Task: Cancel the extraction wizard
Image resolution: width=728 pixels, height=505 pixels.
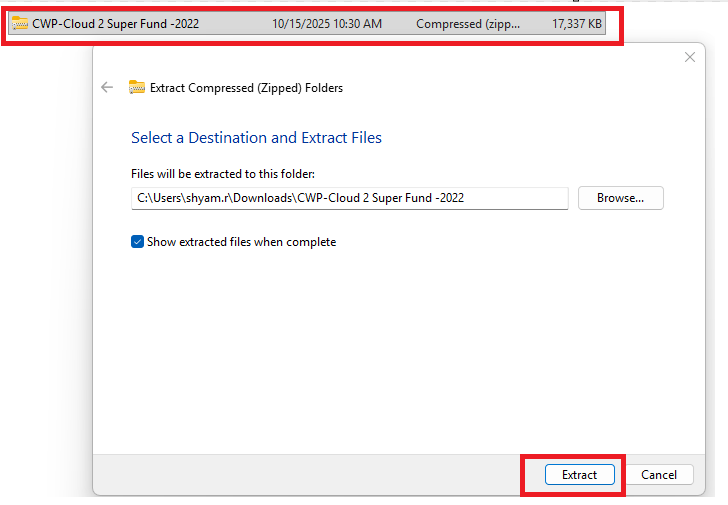Action: tap(659, 475)
